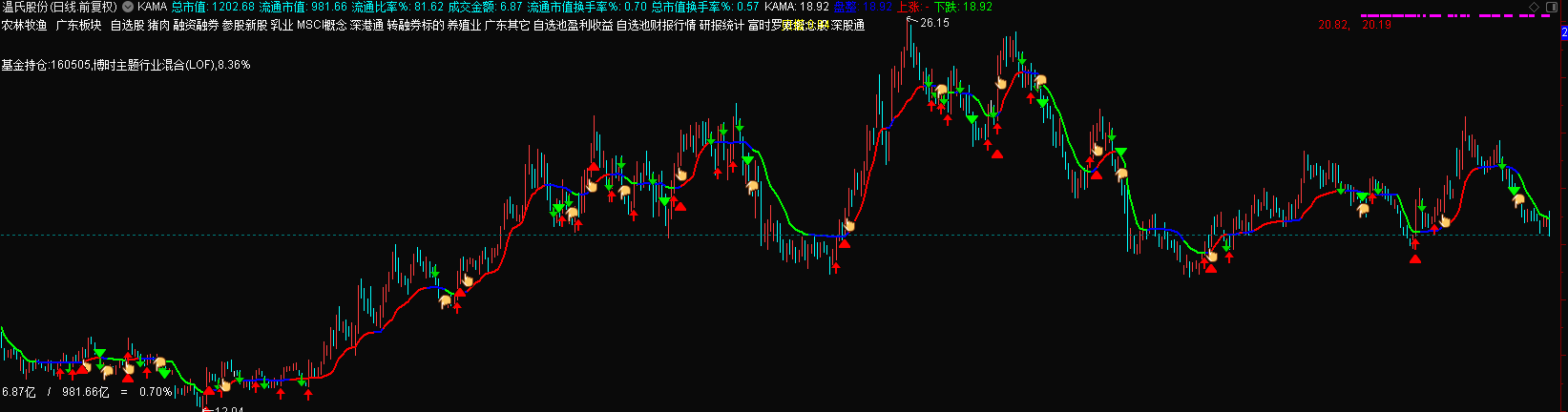The image size is (1568, 412).
Task: Click the 猪肉 concept tag
Action: (158, 26)
